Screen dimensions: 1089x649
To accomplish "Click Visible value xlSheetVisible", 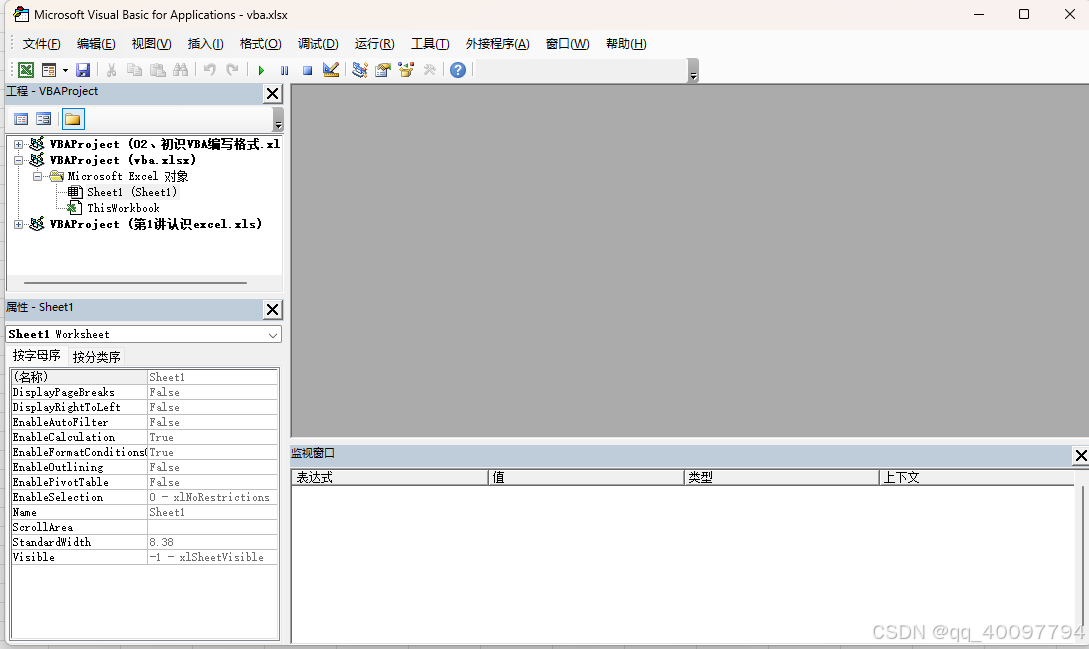I will click(213, 557).
